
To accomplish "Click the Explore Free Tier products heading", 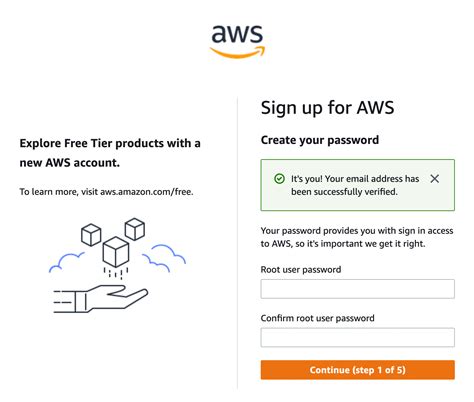I will (x=110, y=153).
